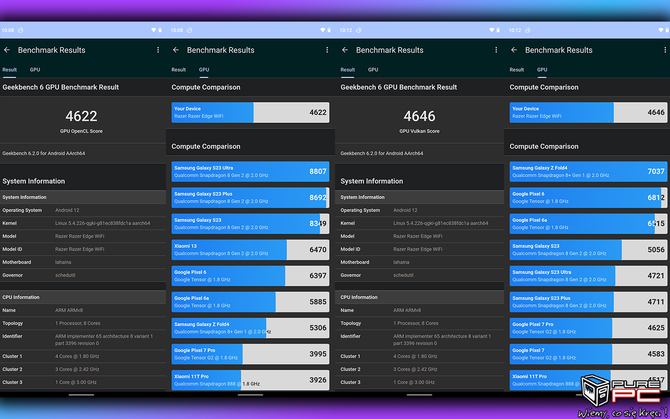Viewport: 670px width, 419px height.
Task: Select Google Pixel 7 Pro bar scoring 4625
Action: (x=588, y=328)
